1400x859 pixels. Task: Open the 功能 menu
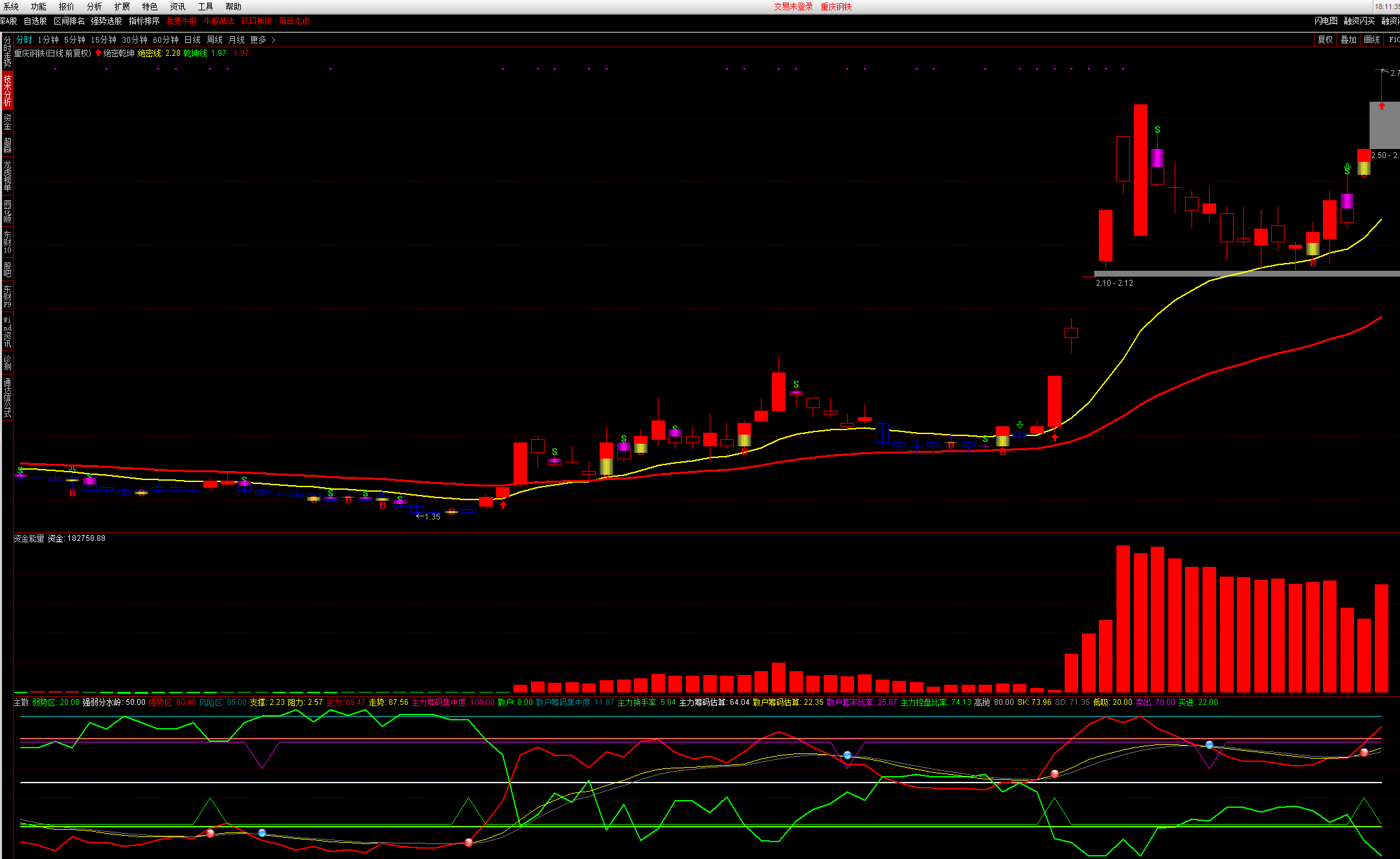click(39, 6)
